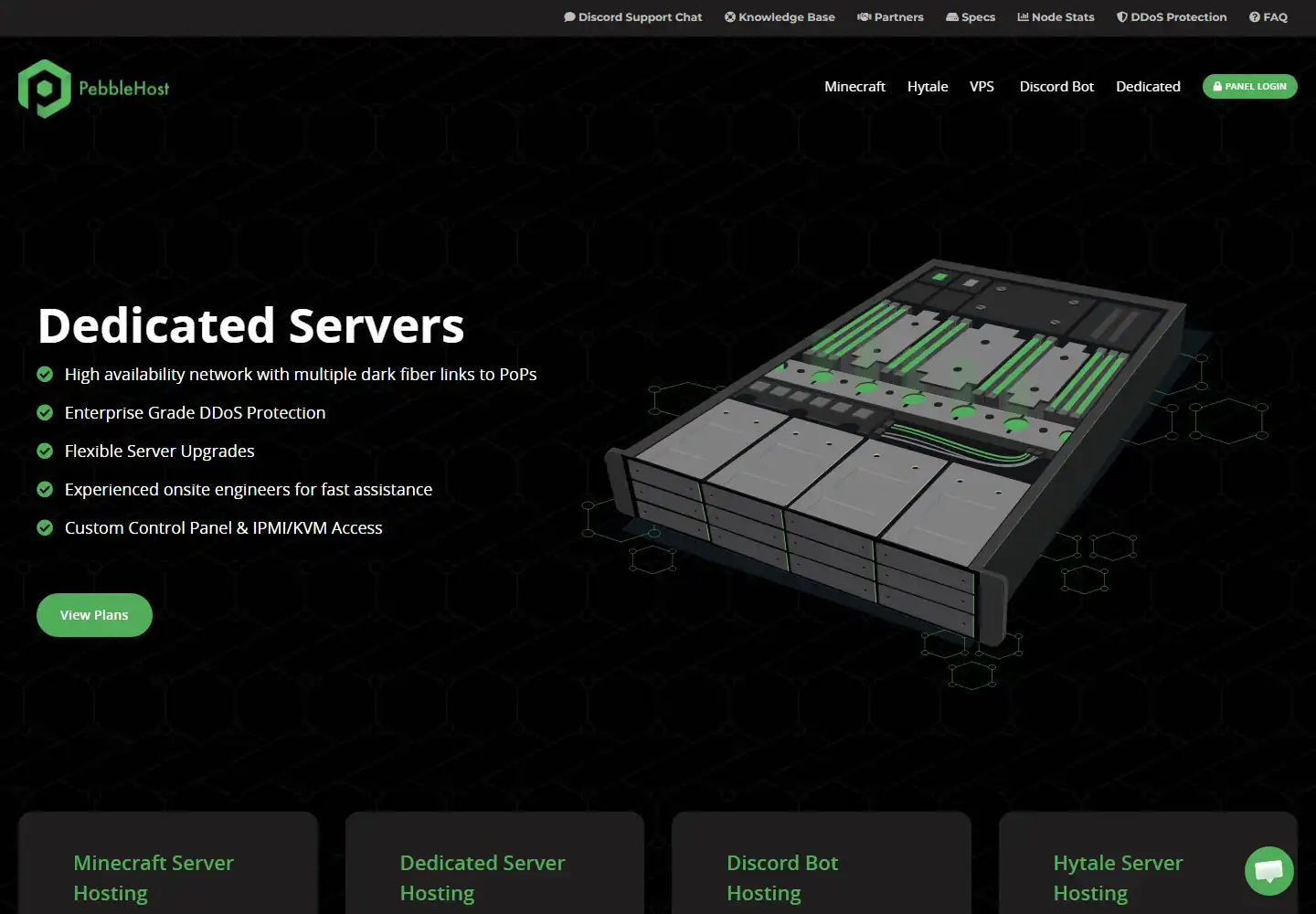Open the DDoS Protection link

point(1172,17)
